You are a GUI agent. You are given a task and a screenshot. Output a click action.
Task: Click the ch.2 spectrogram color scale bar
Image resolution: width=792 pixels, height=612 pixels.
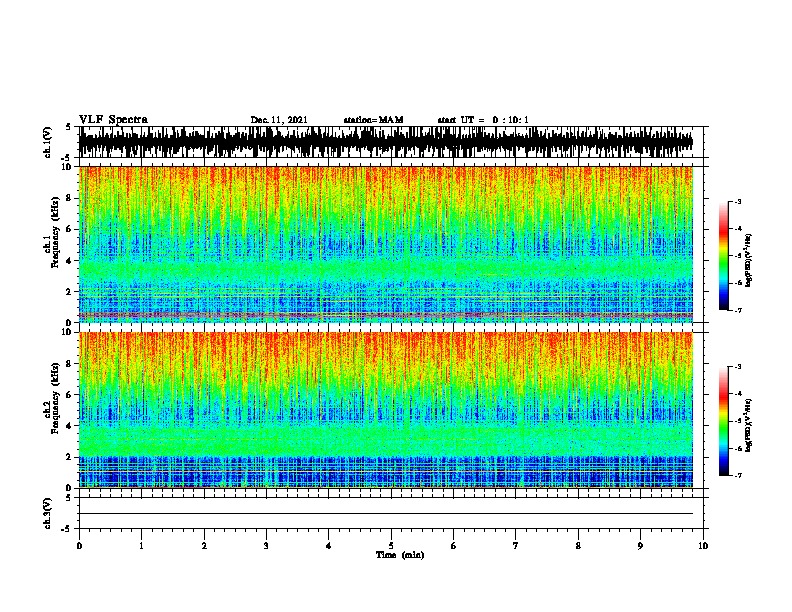click(724, 421)
